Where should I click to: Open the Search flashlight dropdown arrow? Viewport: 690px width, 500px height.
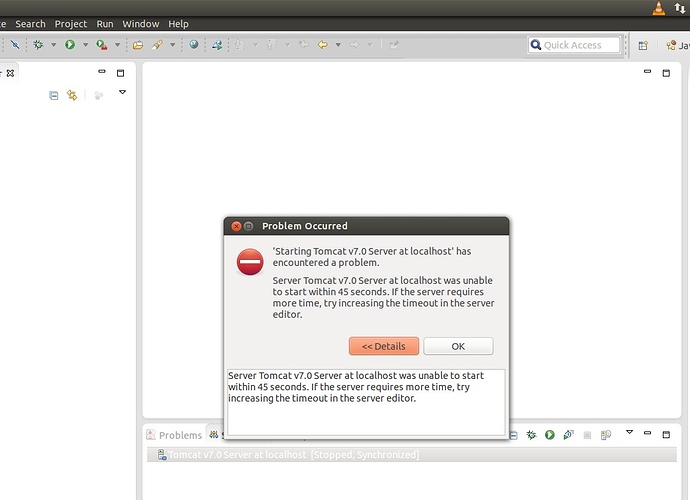pyautogui.click(x=172, y=44)
